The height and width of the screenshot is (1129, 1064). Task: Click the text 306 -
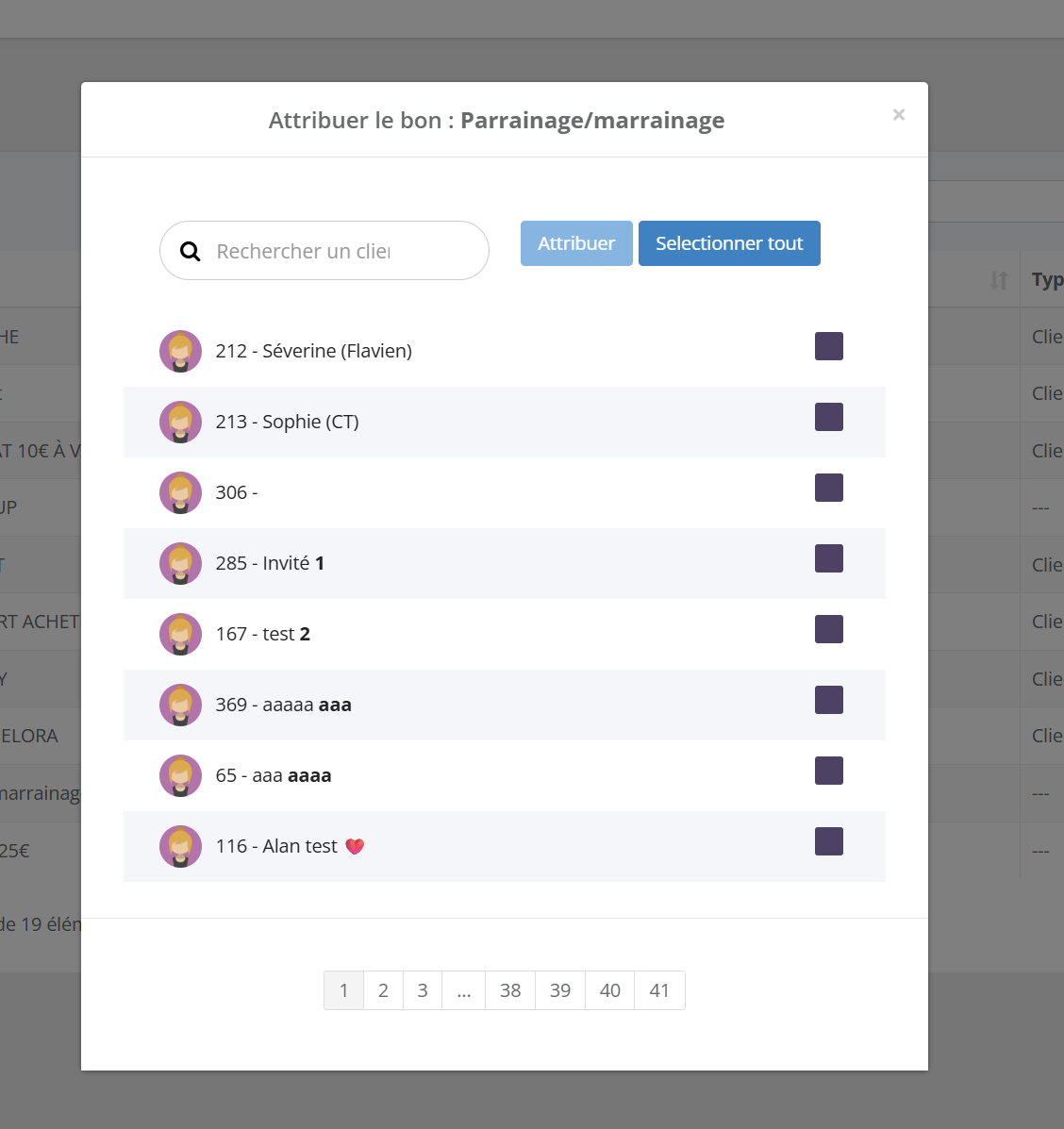tap(237, 492)
